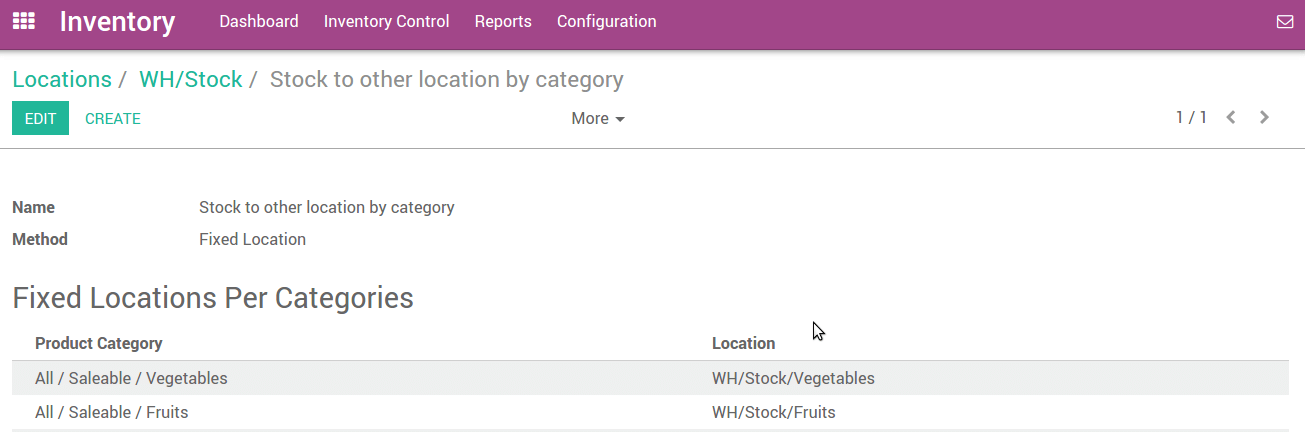This screenshot has height=432, width=1305.
Task: Click the WH/Stock/Vegetables location cell
Action: (793, 378)
